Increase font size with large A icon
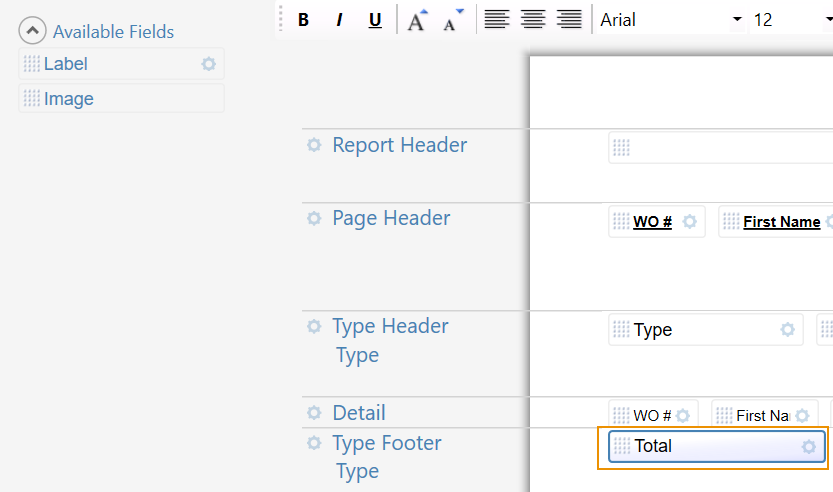This screenshot has height=492, width=833. (417, 20)
